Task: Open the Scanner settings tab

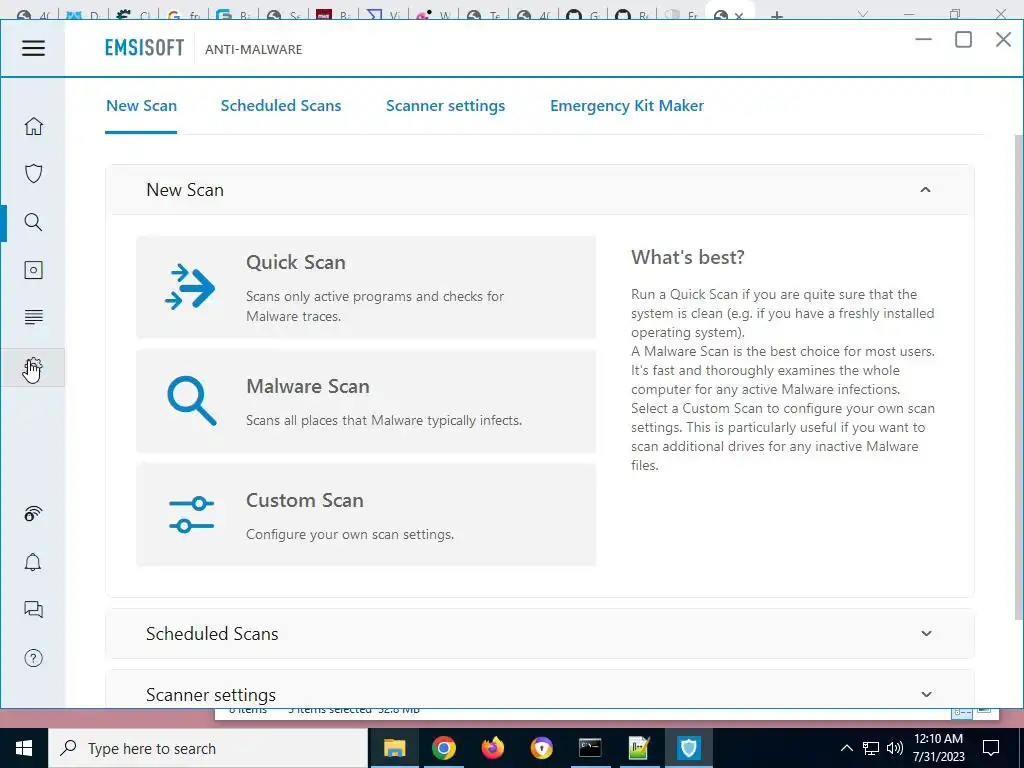Action: 445,106
